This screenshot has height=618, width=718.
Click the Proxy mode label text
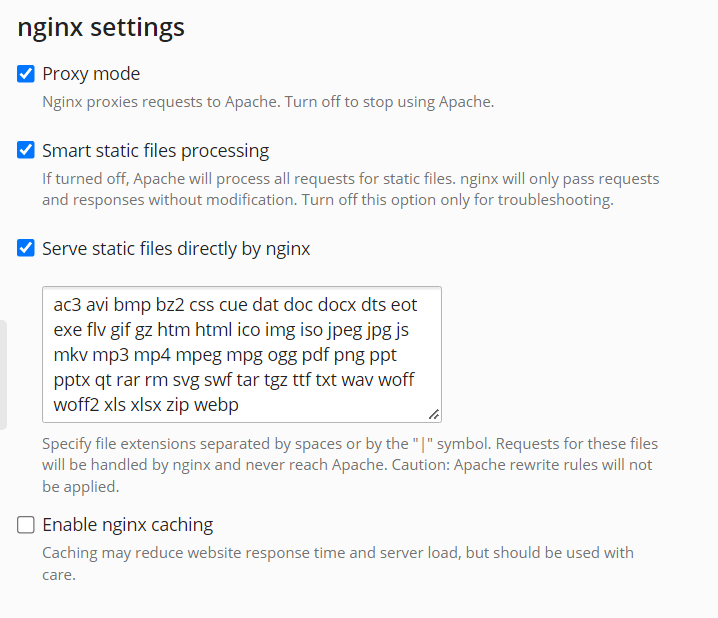91,74
